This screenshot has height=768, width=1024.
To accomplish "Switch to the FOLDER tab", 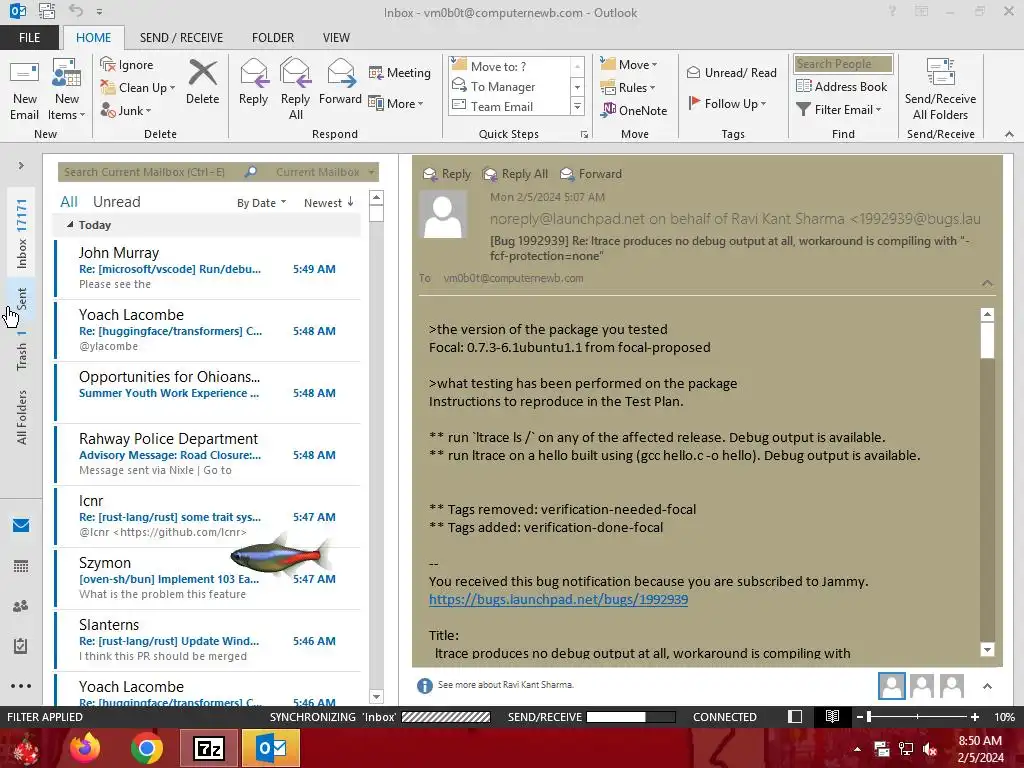I will pyautogui.click(x=273, y=38).
